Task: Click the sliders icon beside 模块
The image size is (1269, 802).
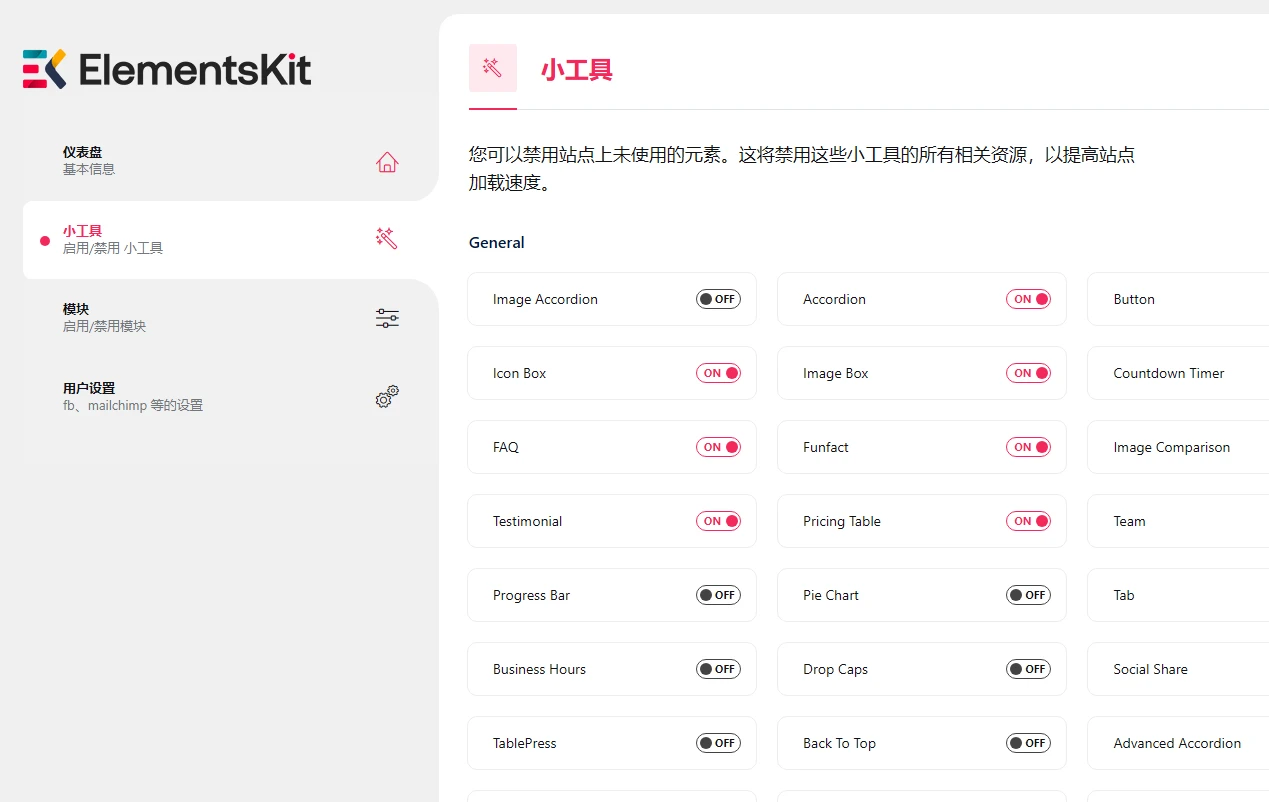Action: point(387,318)
